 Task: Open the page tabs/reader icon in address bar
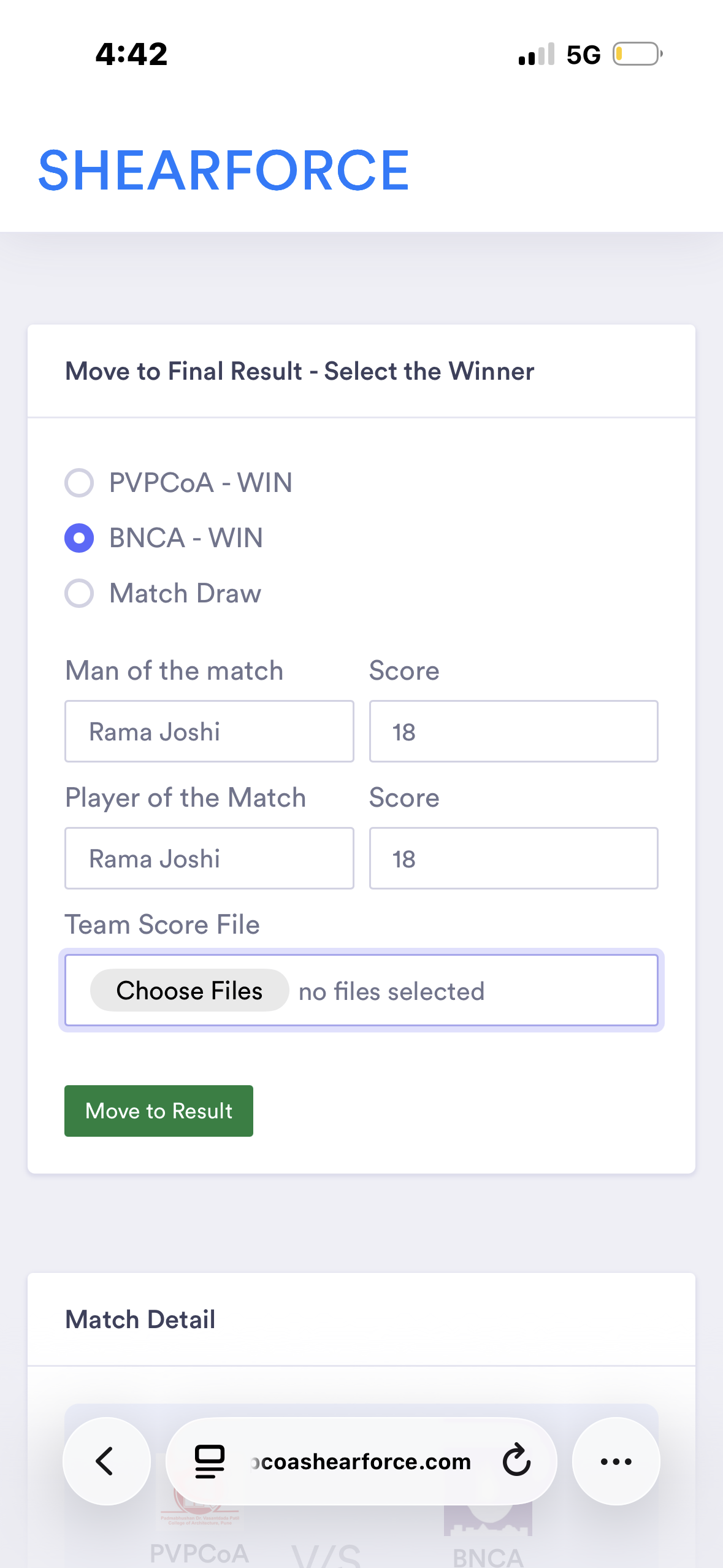pos(209,1461)
